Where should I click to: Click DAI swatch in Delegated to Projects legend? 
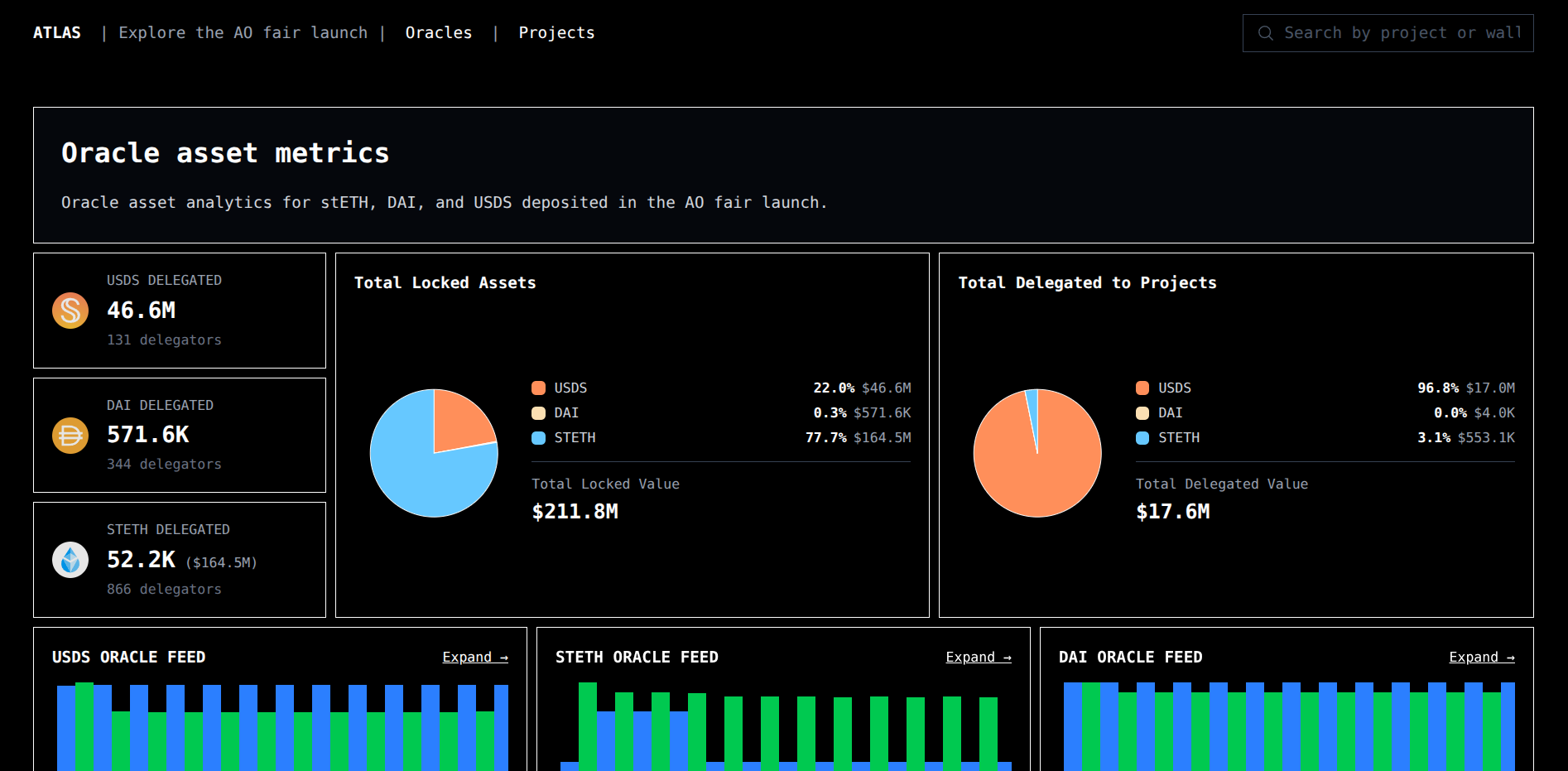(x=1142, y=413)
